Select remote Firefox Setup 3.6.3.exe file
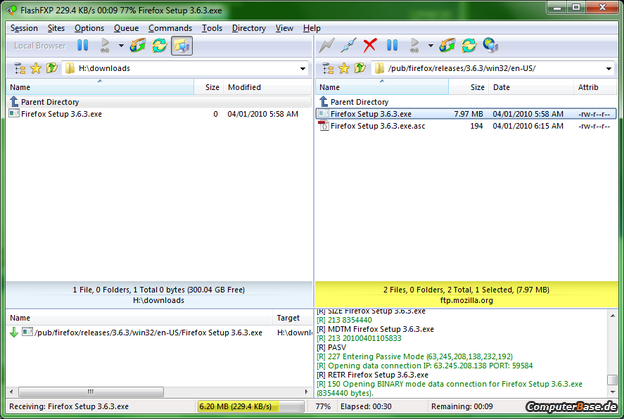Viewport: 624px width, 419px height. tap(466, 114)
